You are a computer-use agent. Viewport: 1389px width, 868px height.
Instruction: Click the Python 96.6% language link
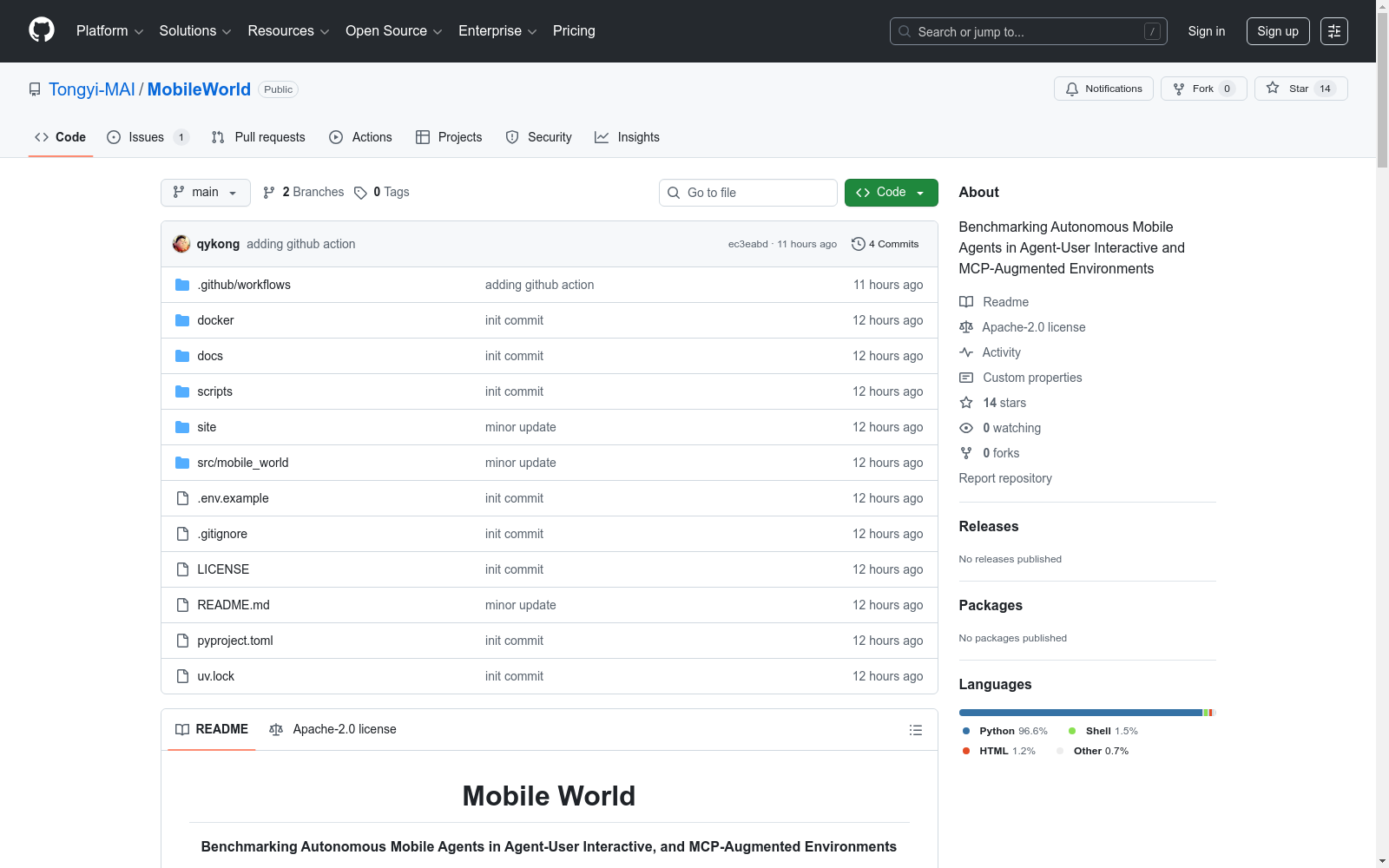click(x=1005, y=731)
